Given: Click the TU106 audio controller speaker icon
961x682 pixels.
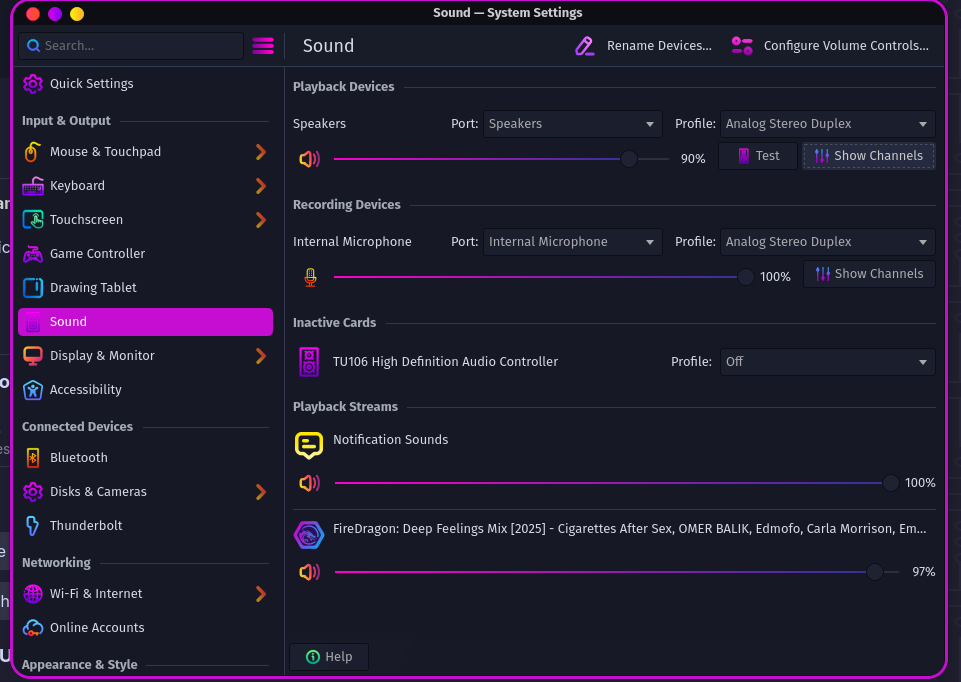Looking at the screenshot, I should 309,362.
